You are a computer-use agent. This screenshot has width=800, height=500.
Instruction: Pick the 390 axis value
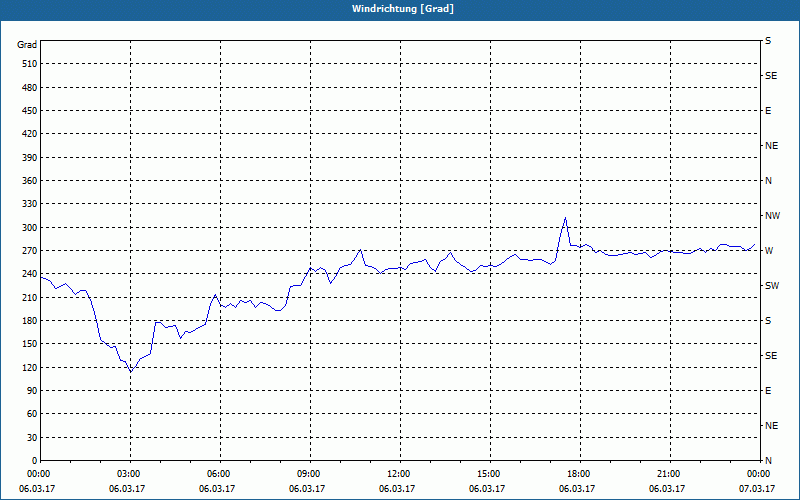[30, 158]
